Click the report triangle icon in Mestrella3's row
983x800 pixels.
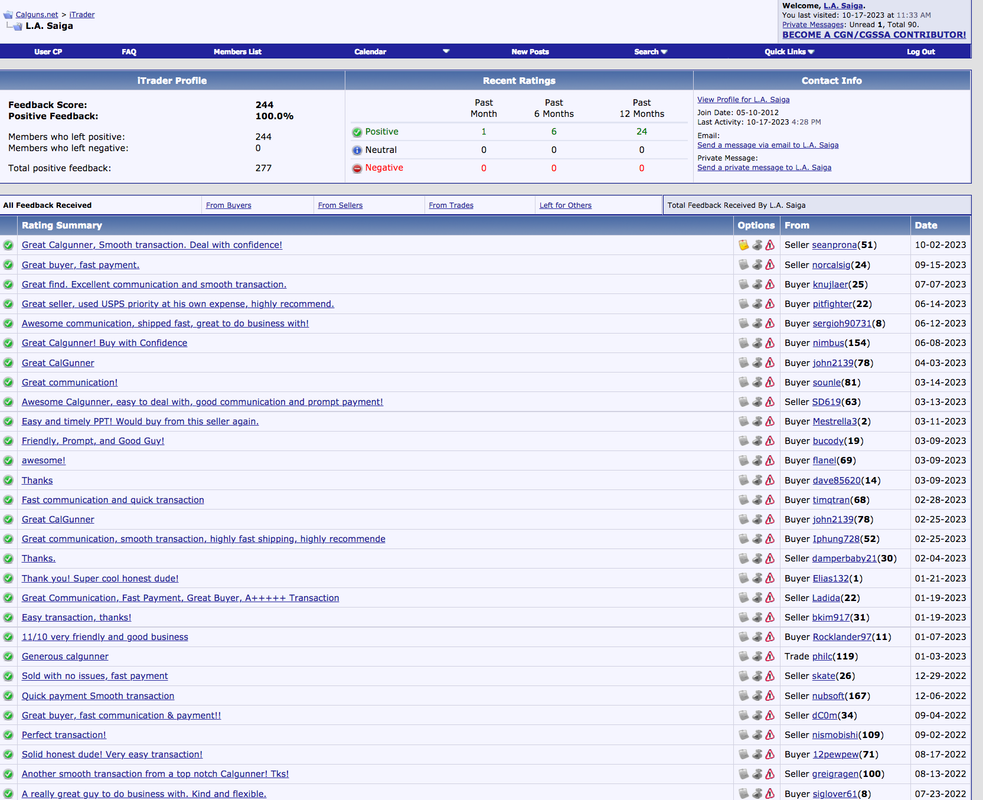pos(770,421)
